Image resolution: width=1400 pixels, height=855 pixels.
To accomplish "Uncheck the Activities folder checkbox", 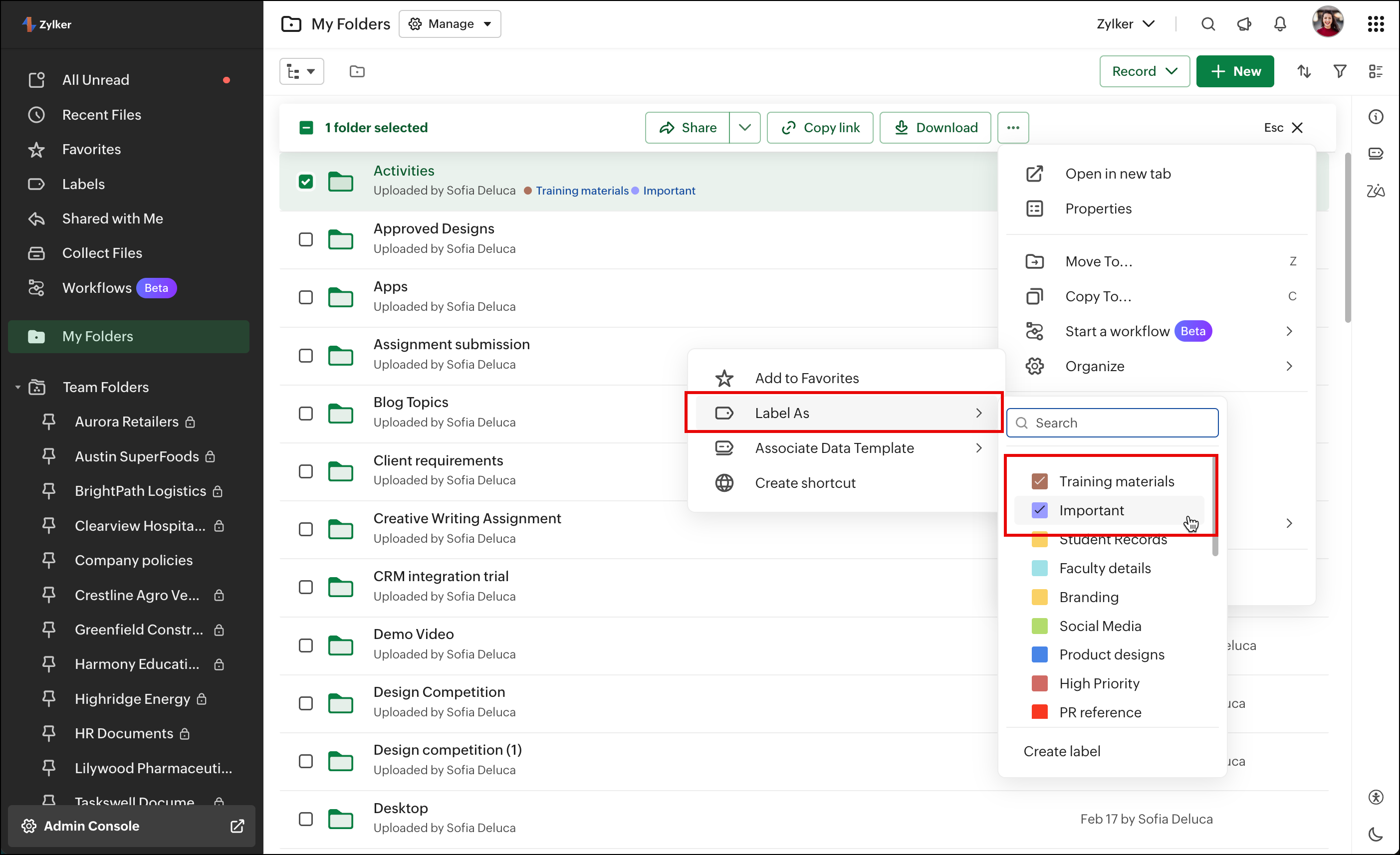I will [x=306, y=182].
